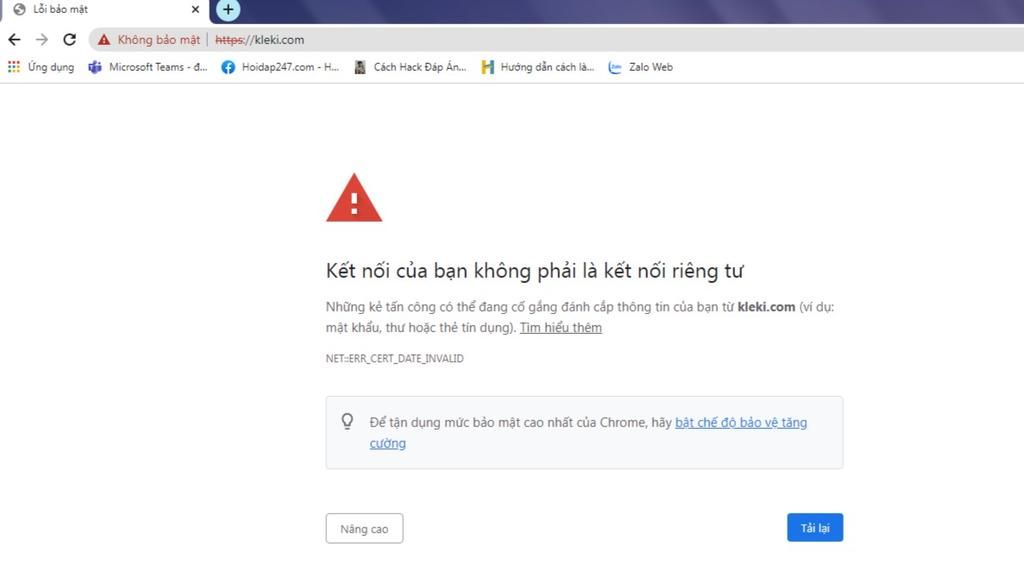The image size is (1024, 566).
Task: Click the lightbulb icon in the tip box
Action: [x=347, y=422]
